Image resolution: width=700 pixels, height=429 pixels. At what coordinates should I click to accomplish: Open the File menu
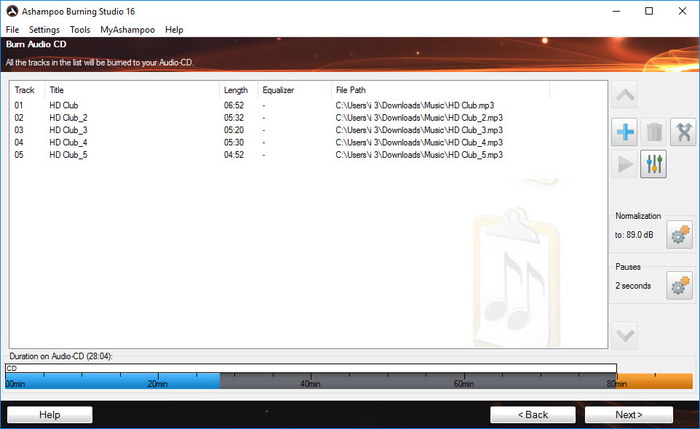pos(12,29)
